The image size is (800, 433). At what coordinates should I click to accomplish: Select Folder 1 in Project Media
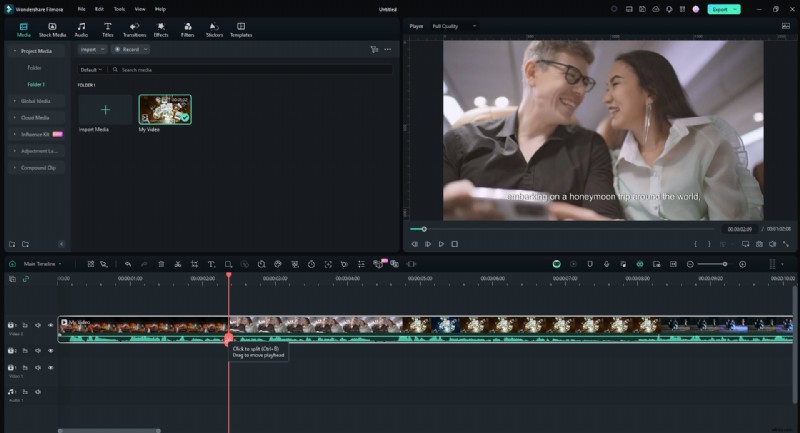(36, 84)
